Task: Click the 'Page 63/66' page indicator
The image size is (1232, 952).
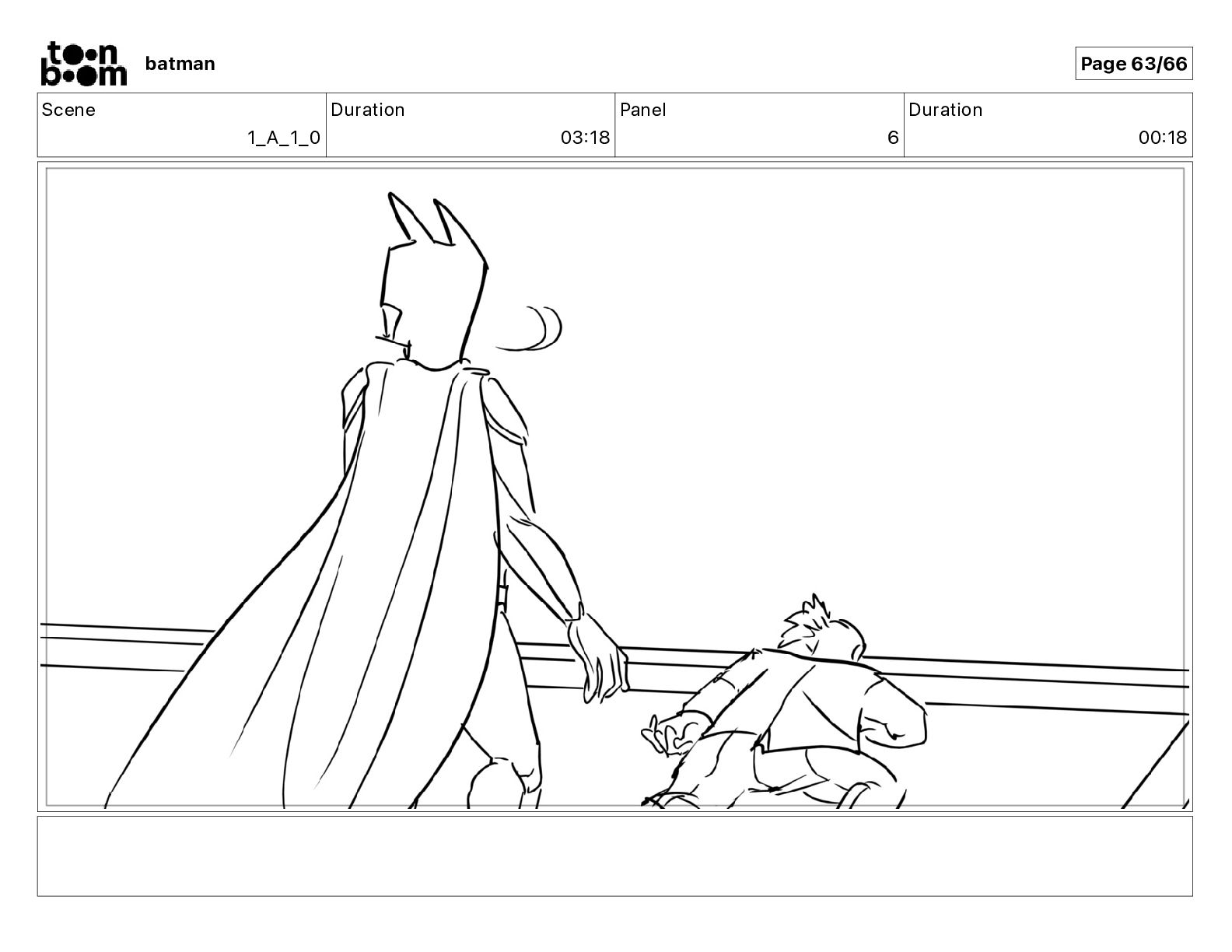Action: click(1133, 63)
